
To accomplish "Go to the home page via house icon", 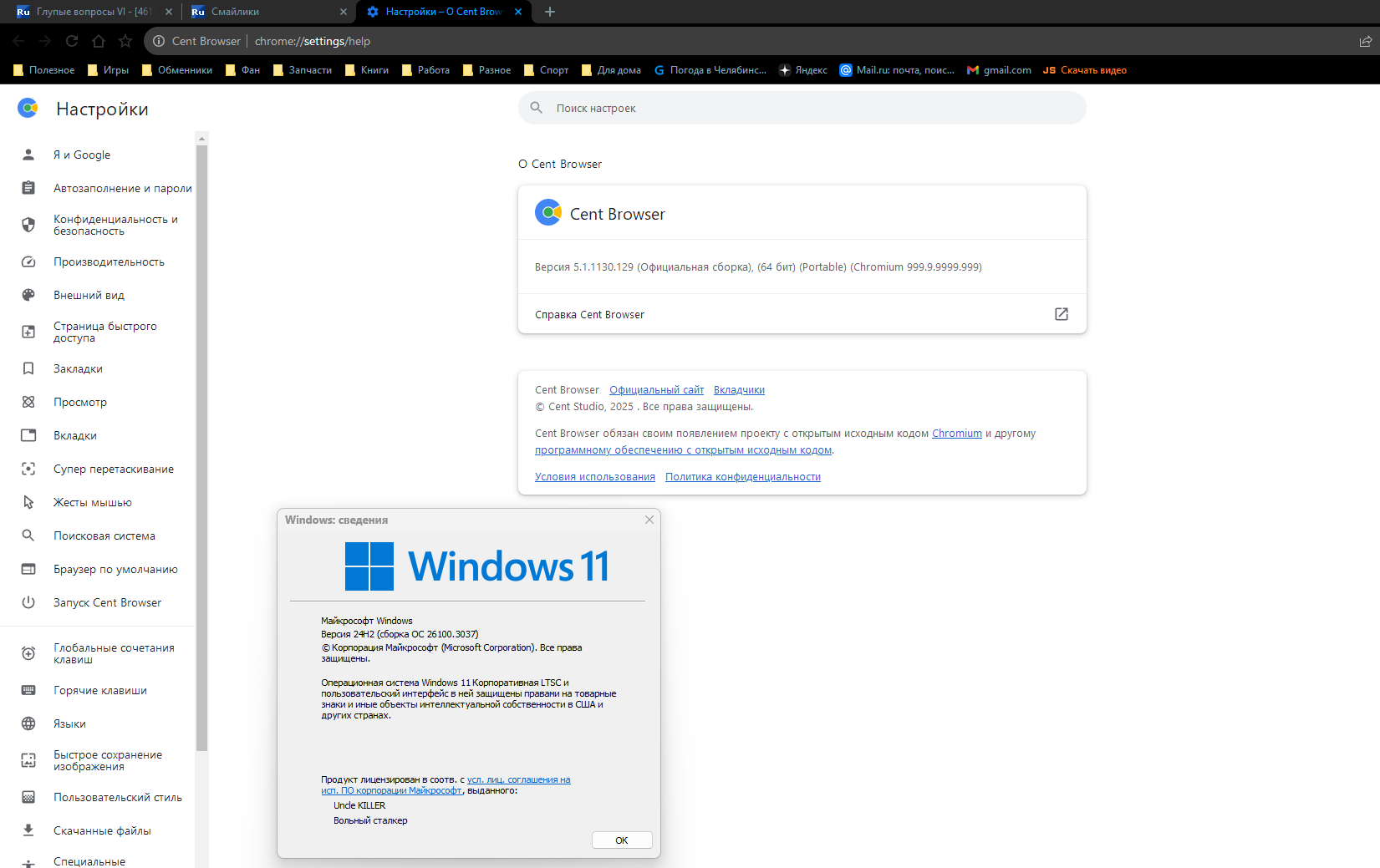I will (99, 41).
